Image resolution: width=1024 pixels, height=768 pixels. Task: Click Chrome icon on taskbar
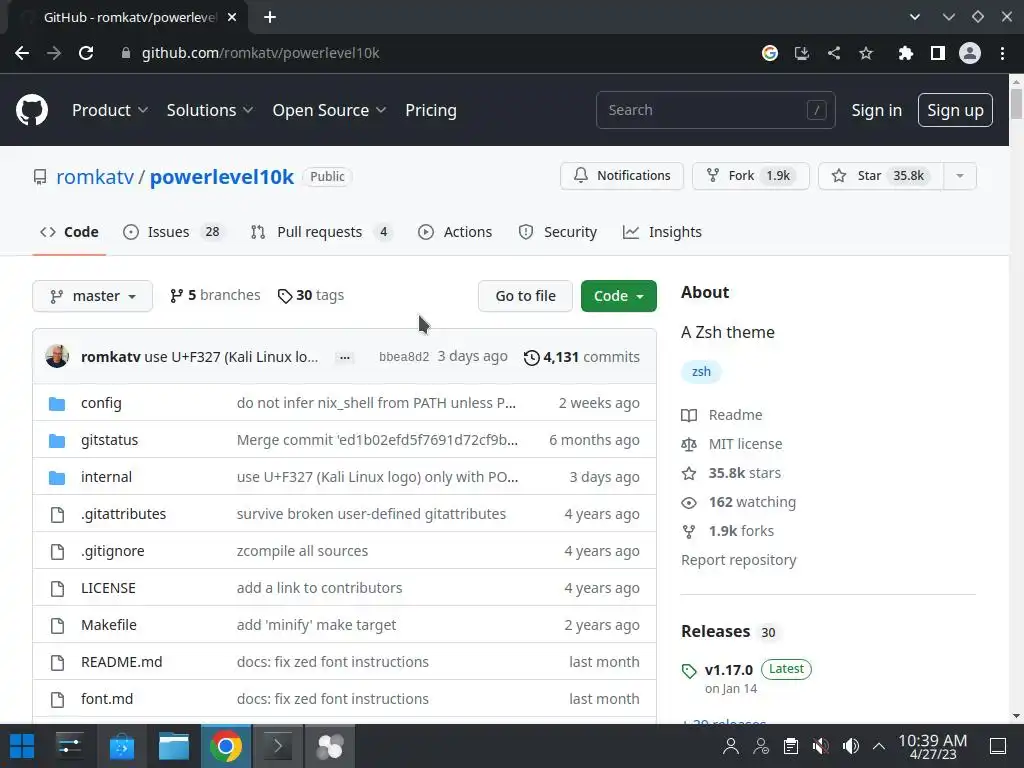tap(226, 746)
